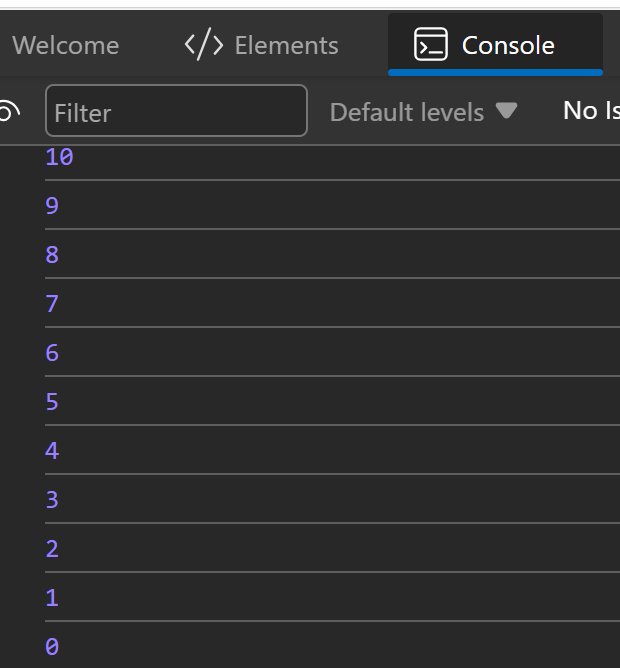This screenshot has height=668, width=620.
Task: Click the console output line showing 9
Action: click(x=52, y=206)
